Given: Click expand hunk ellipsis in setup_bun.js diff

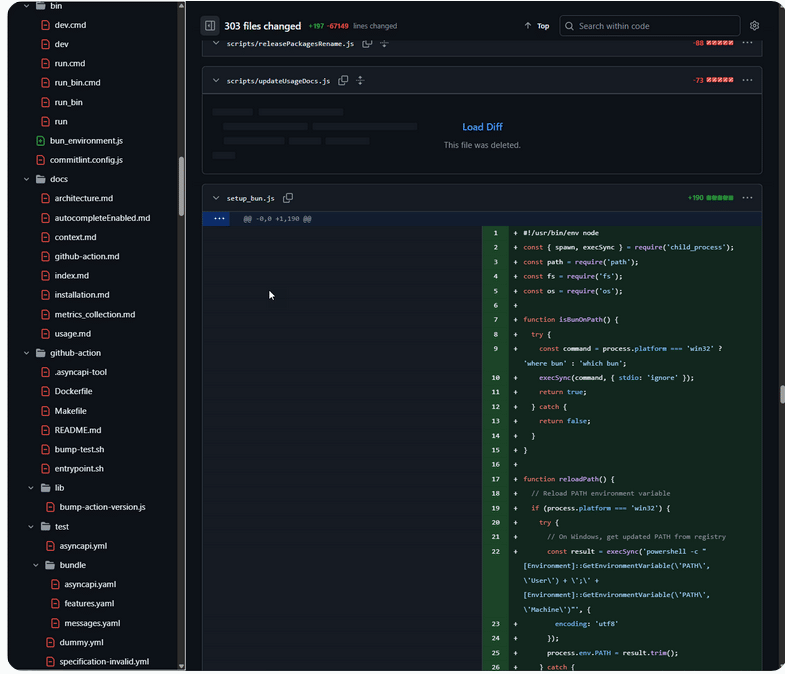Looking at the screenshot, I should pos(219,218).
